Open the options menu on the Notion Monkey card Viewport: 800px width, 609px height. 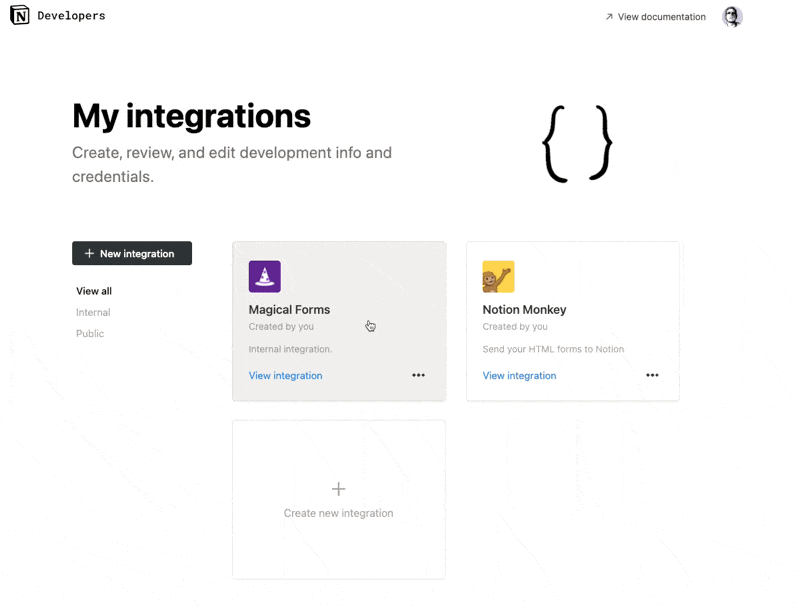point(652,375)
